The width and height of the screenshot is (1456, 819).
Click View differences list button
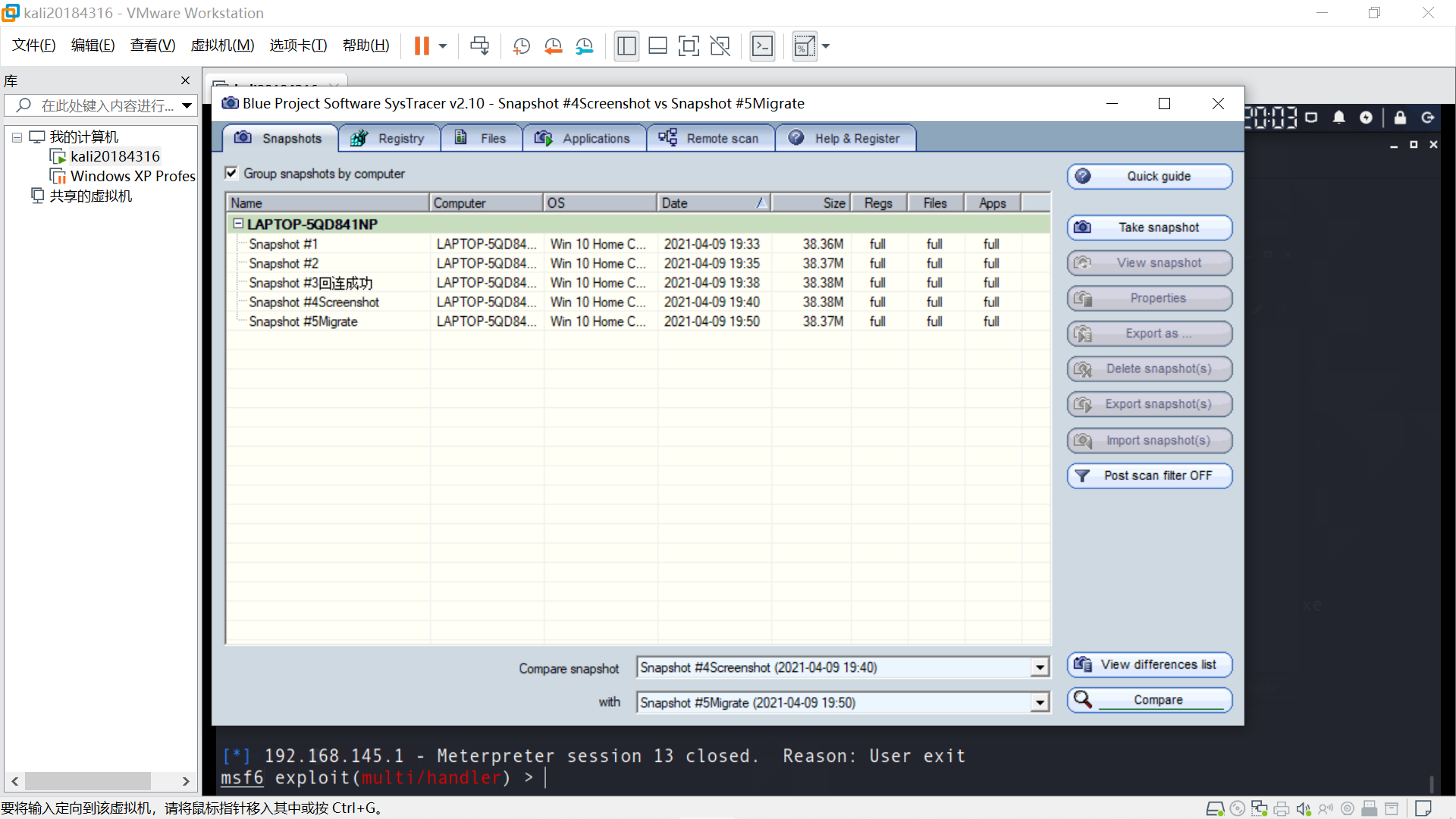1149,665
